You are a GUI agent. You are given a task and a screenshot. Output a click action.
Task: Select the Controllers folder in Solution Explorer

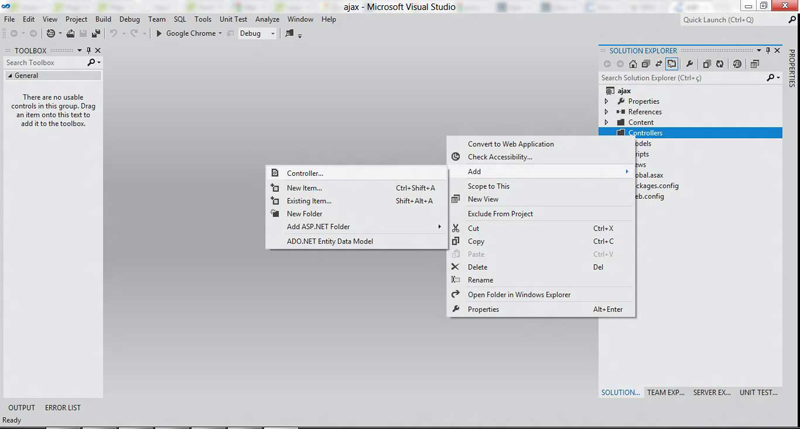tap(690, 133)
